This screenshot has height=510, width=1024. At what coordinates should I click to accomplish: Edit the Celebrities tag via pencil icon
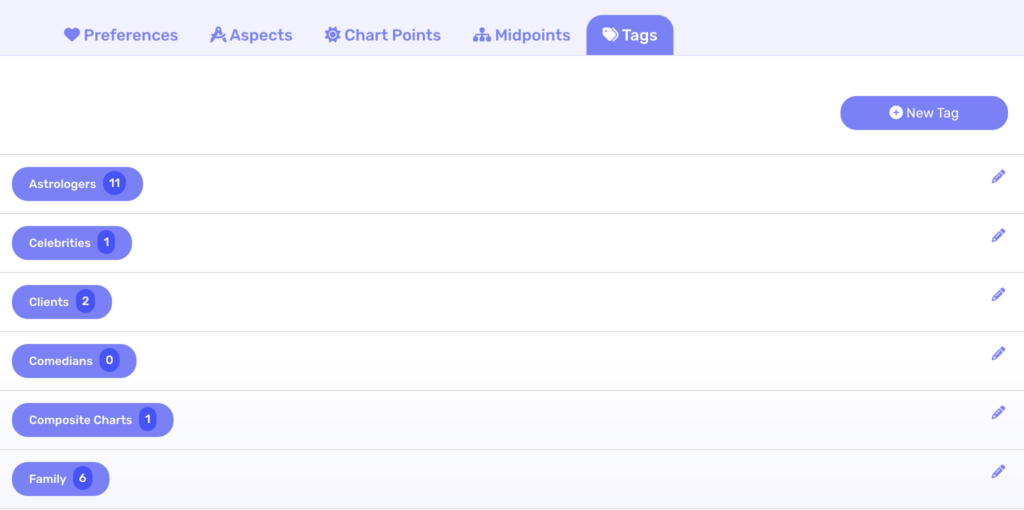[x=998, y=236]
